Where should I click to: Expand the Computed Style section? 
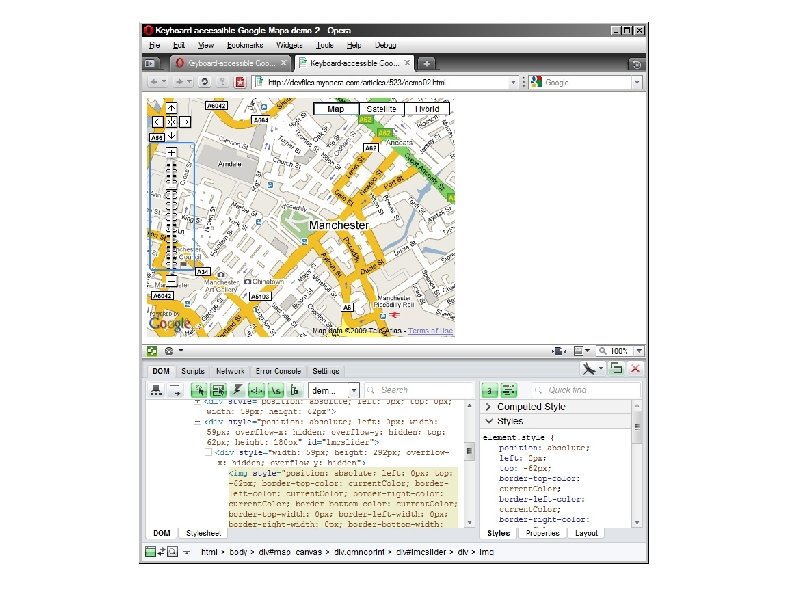(556, 407)
